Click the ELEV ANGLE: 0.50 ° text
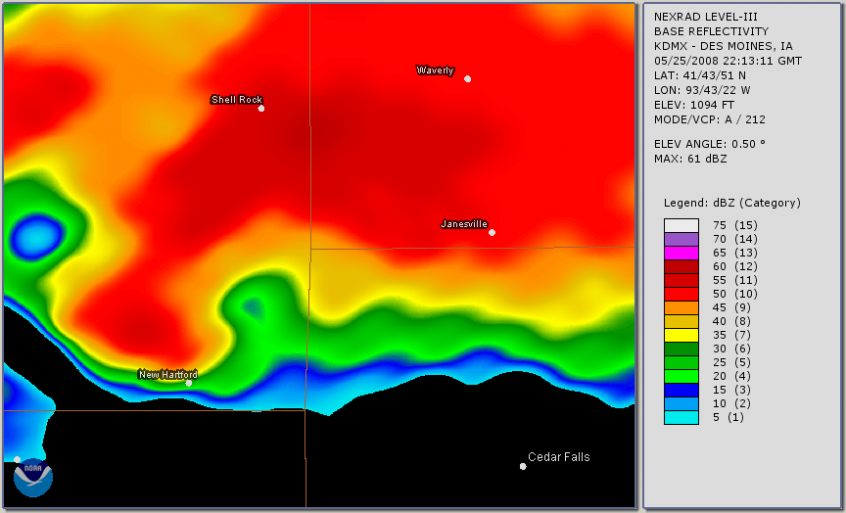846x513 pixels. (x=709, y=144)
